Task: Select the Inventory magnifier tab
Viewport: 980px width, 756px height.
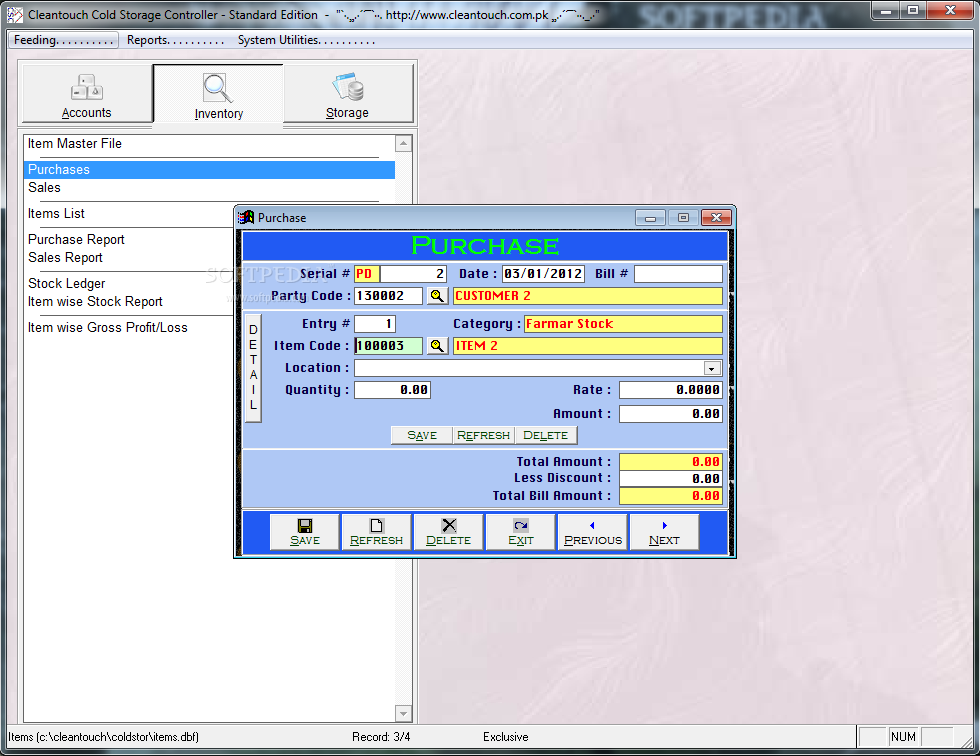Action: [x=218, y=94]
